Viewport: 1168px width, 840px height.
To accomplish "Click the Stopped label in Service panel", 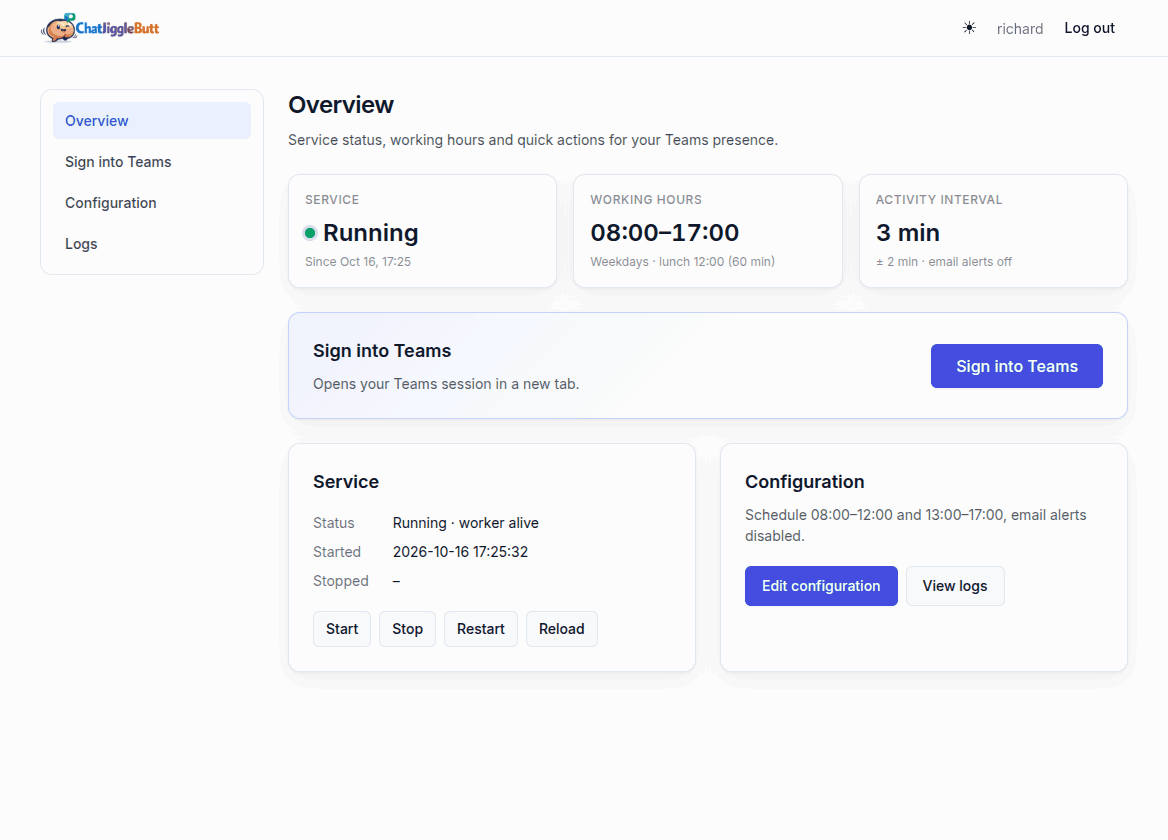I will point(340,581).
